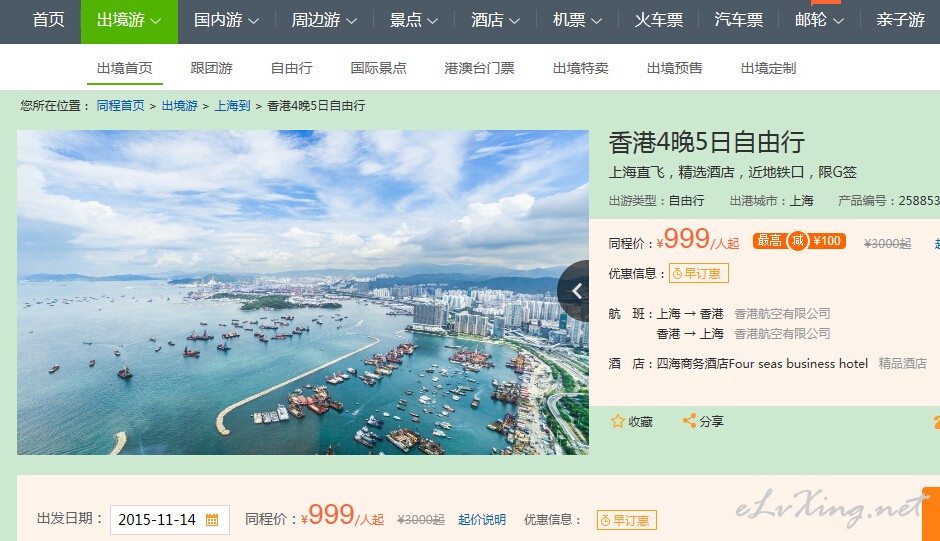The height and width of the screenshot is (541, 940).
Task: Click the 同程首页 breadcrumb link
Action: click(120, 106)
